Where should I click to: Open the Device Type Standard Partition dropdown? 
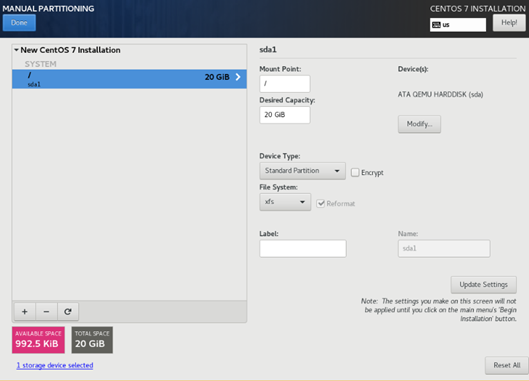[x=302, y=171]
